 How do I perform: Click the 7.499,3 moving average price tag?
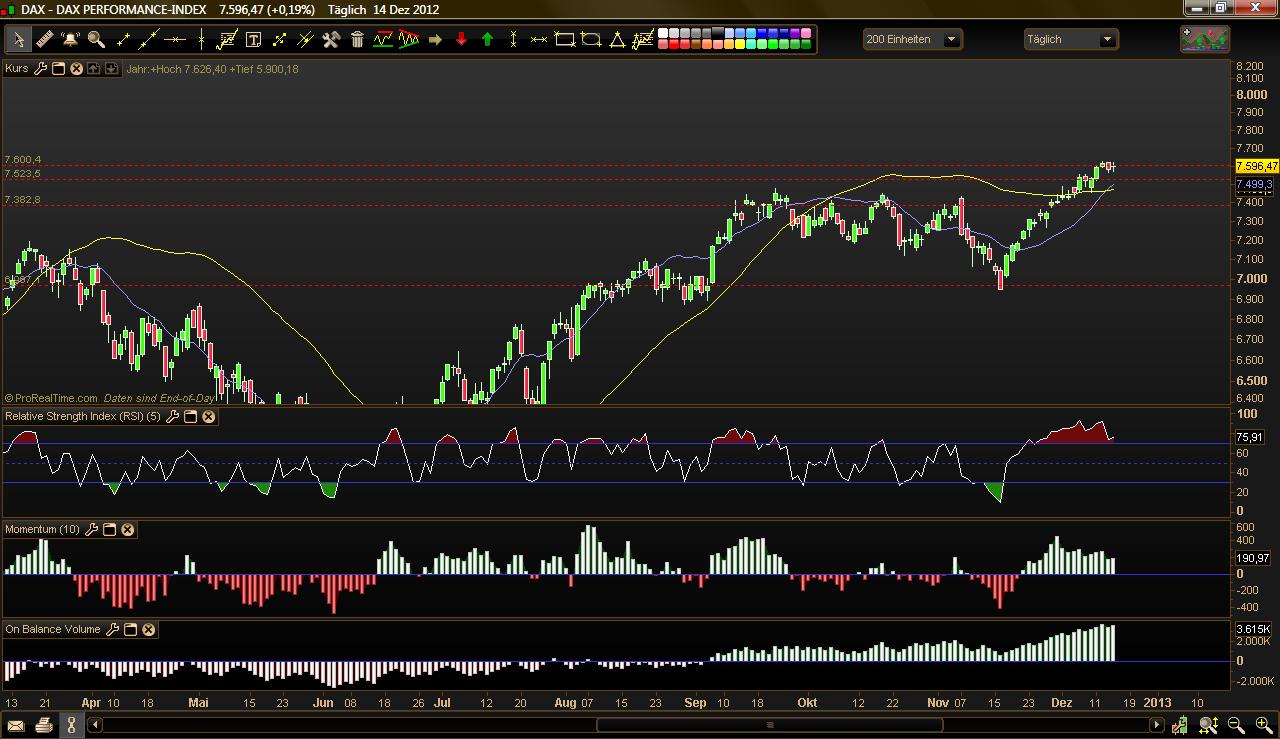pyautogui.click(x=1254, y=185)
